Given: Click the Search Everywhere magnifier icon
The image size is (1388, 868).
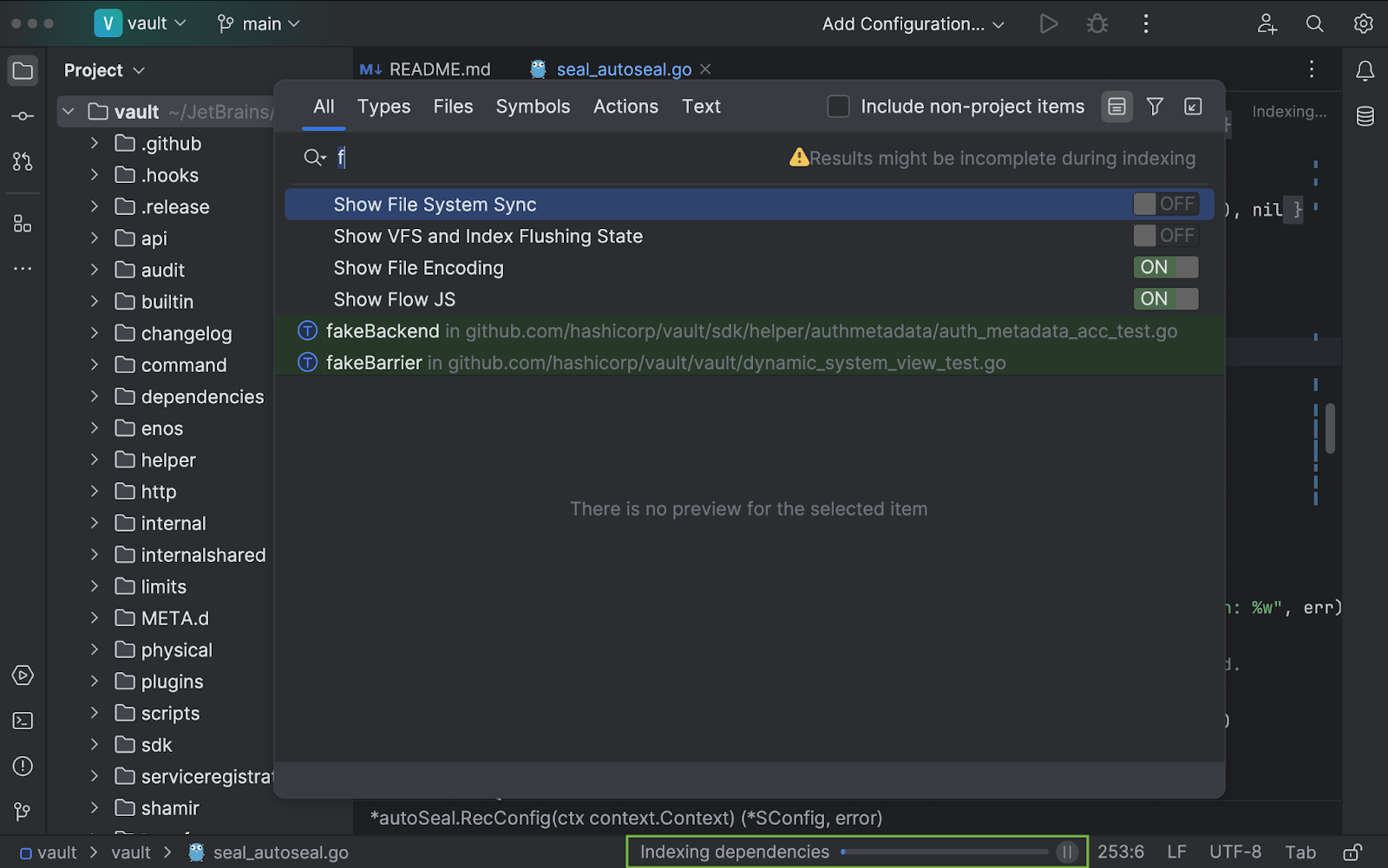Looking at the screenshot, I should click(1315, 24).
